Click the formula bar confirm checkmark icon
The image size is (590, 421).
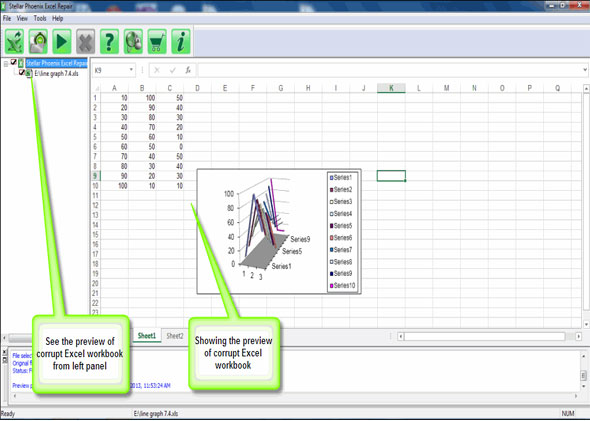coord(173,70)
